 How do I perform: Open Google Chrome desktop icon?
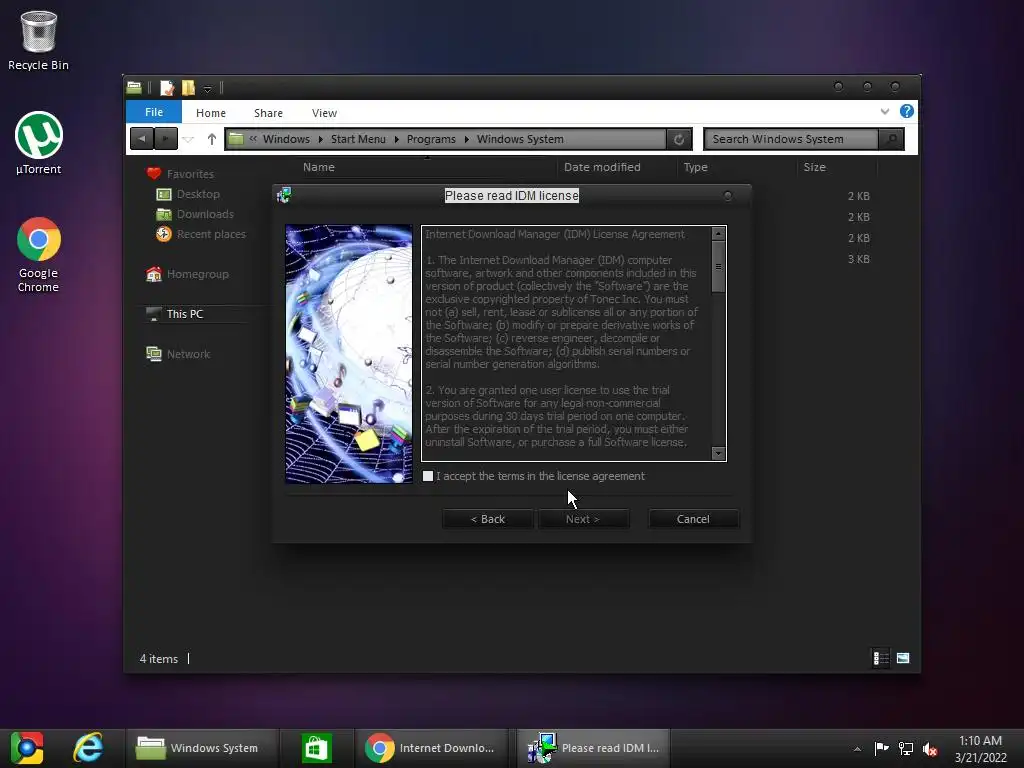[39, 255]
